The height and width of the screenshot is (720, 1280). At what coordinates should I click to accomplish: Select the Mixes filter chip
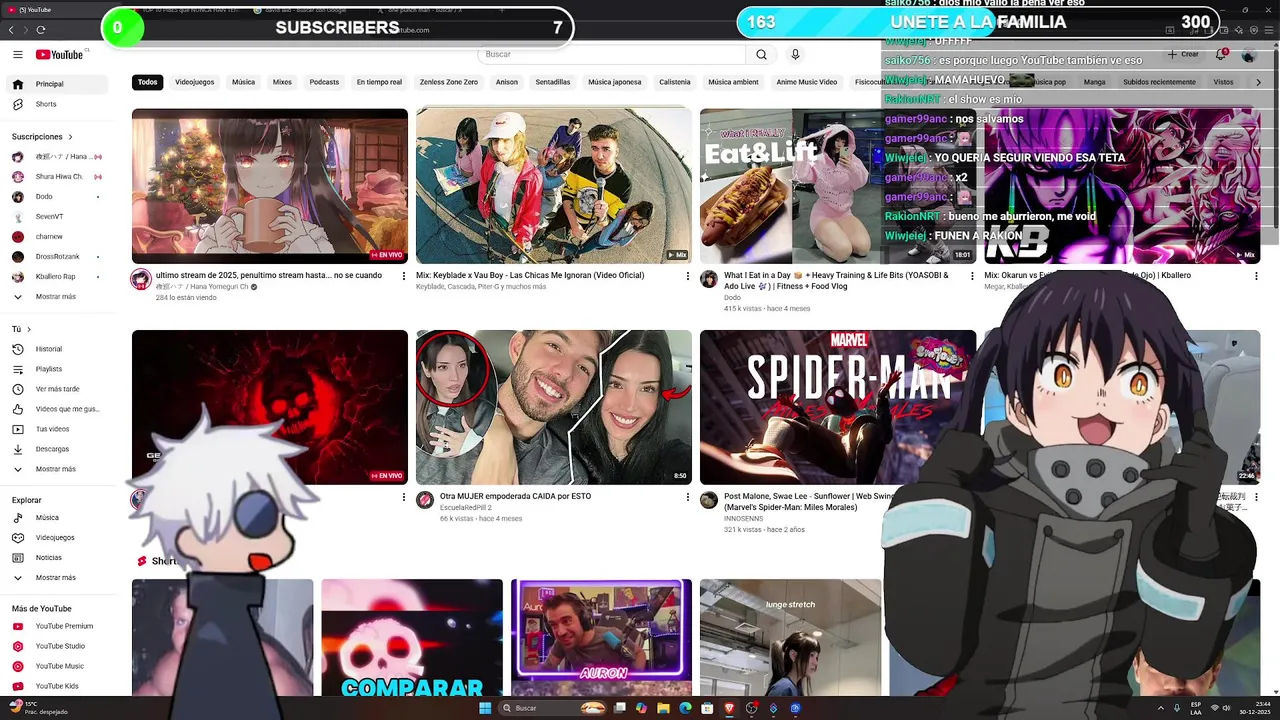pos(282,82)
